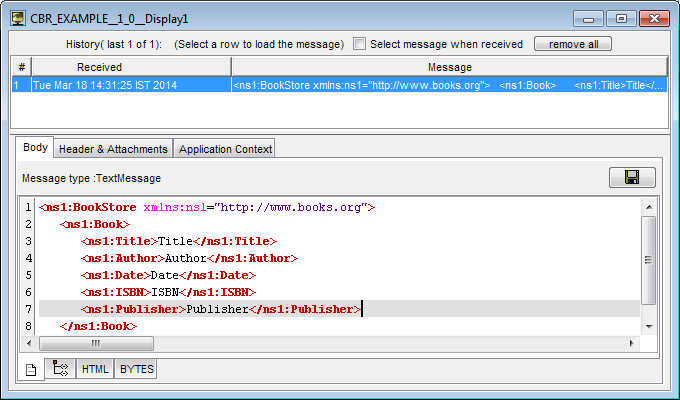Save the message with the floppy disk icon
Viewport: 680px width, 400px height.
(x=632, y=177)
